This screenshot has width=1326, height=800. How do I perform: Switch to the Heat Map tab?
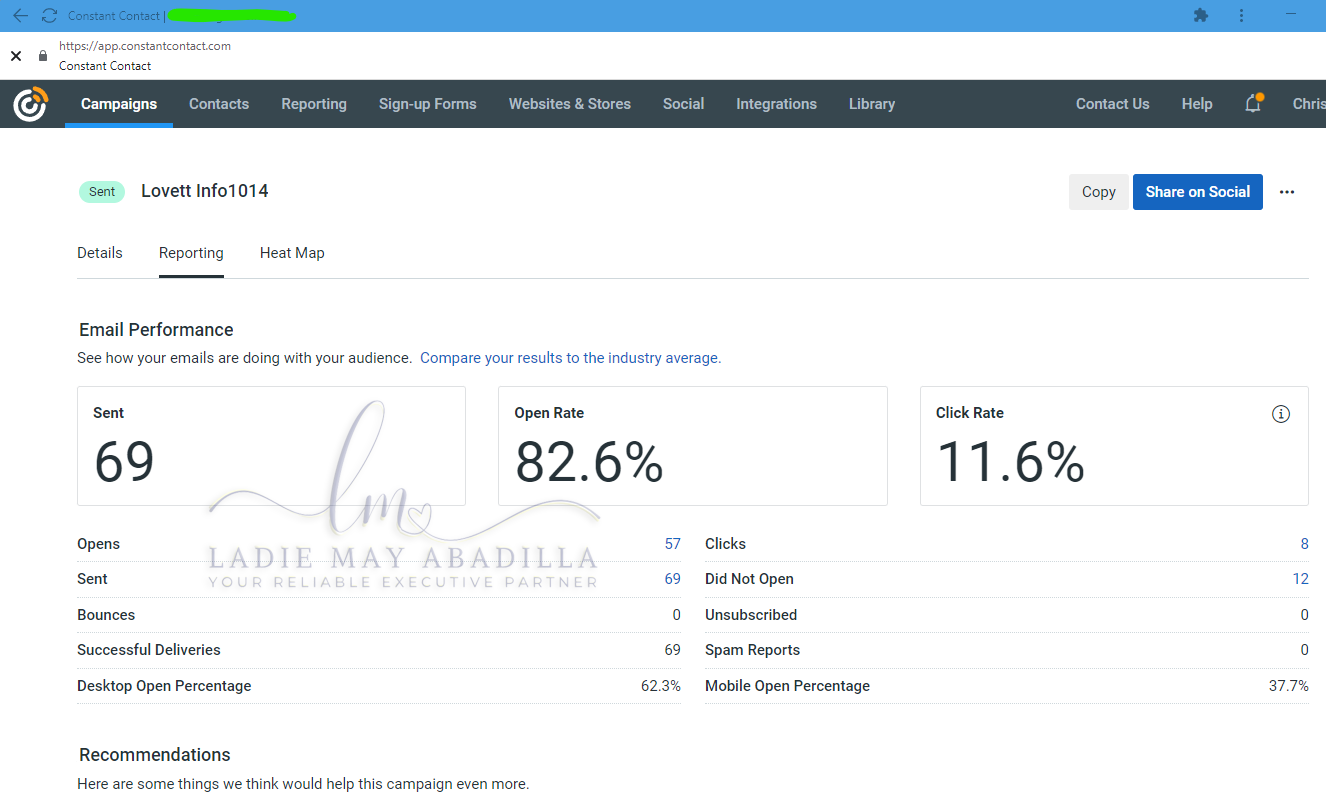click(292, 253)
